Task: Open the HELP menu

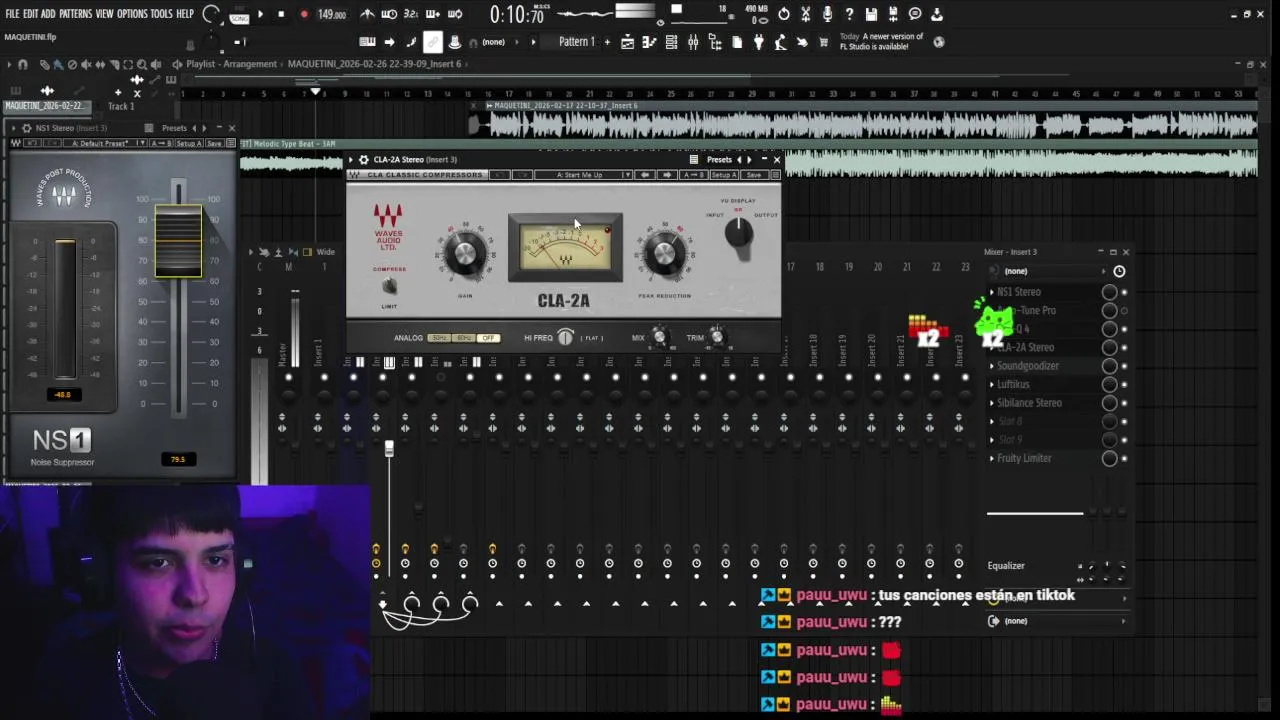Action: pyautogui.click(x=185, y=14)
